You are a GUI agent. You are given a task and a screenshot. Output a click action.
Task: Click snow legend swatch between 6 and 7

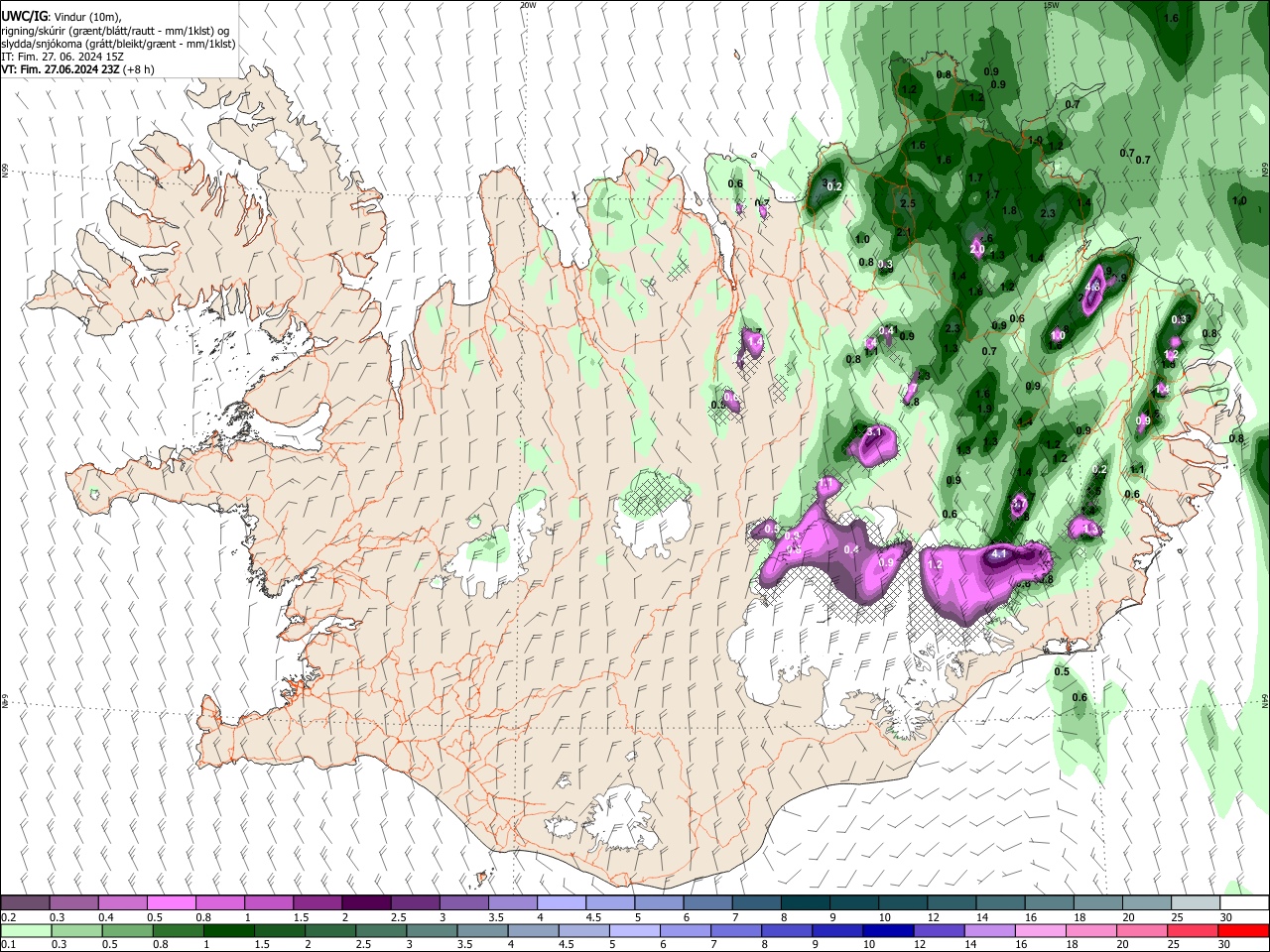click(x=706, y=902)
